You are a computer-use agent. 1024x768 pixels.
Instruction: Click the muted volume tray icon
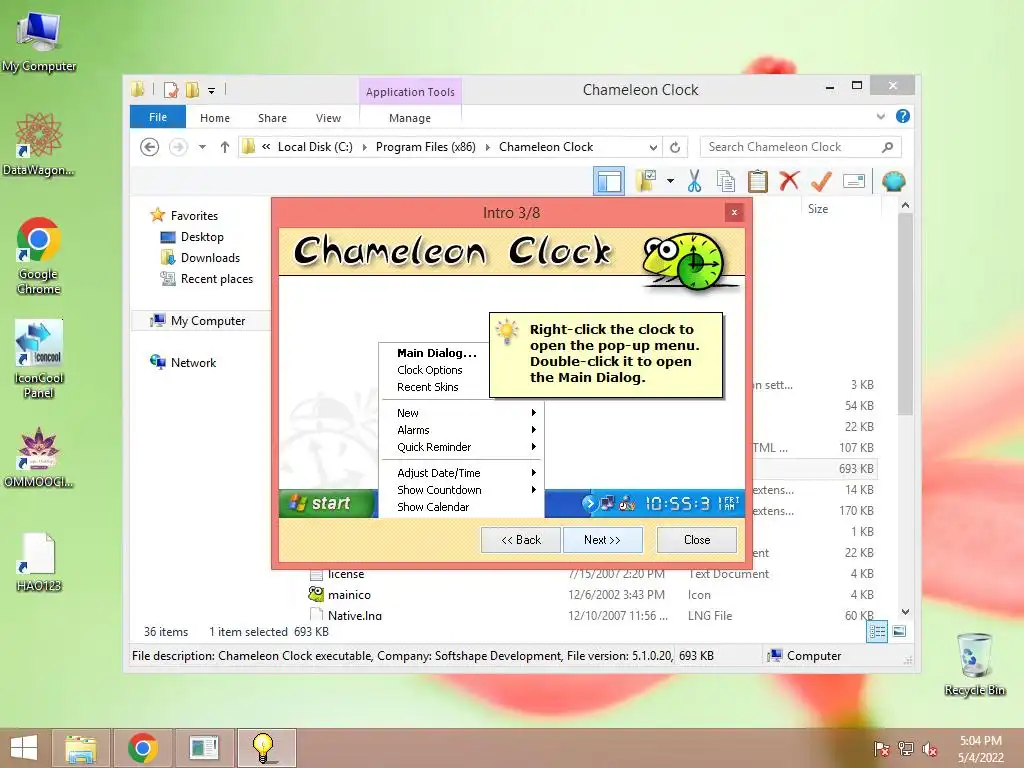(x=930, y=750)
